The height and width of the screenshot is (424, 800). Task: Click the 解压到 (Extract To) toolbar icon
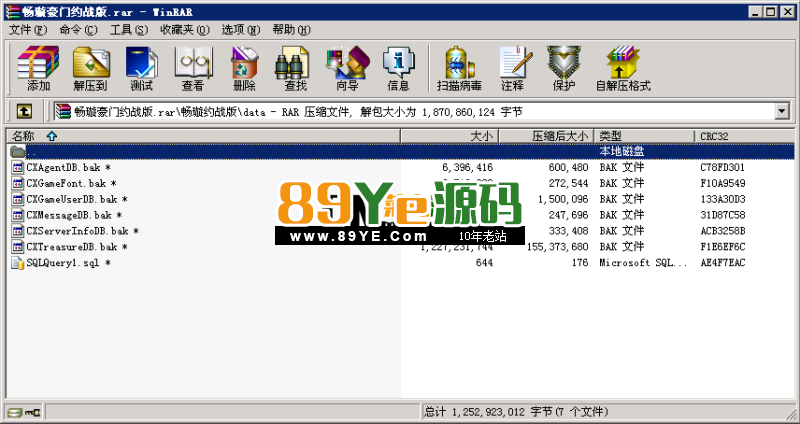(x=91, y=68)
